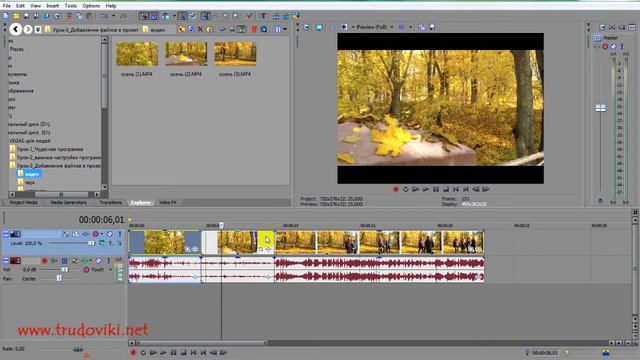Go back in the Explorer panel
This screenshot has width=640, height=360.
[x=16, y=29]
